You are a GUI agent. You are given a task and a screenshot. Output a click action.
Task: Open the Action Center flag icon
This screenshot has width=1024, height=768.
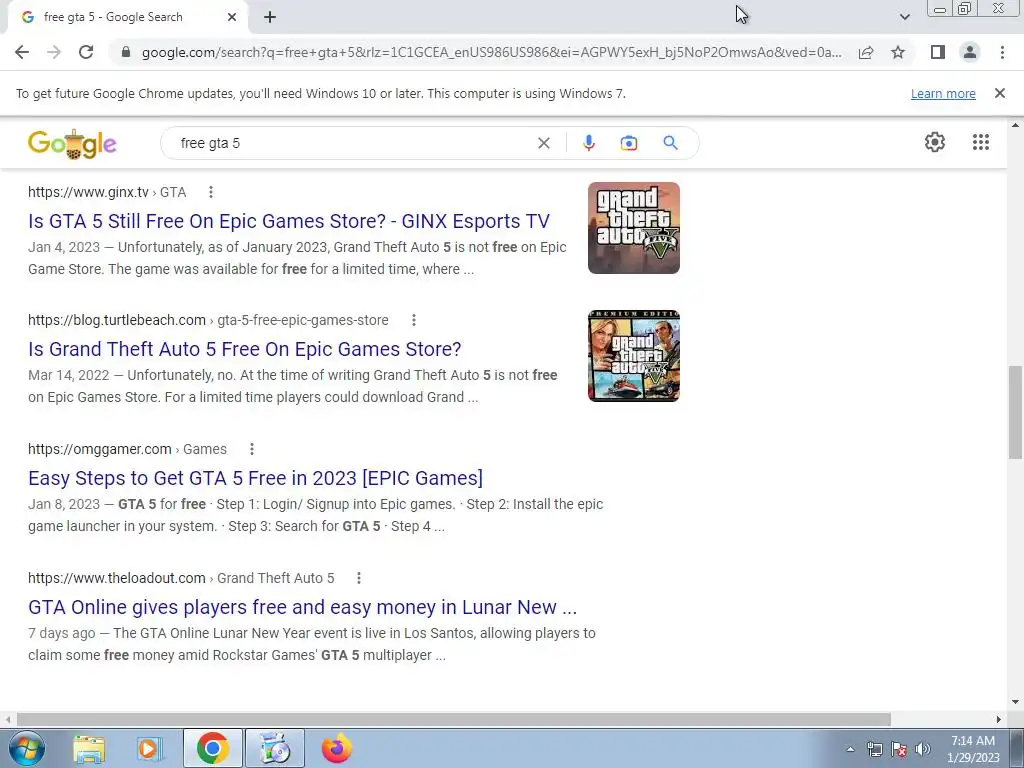899,749
